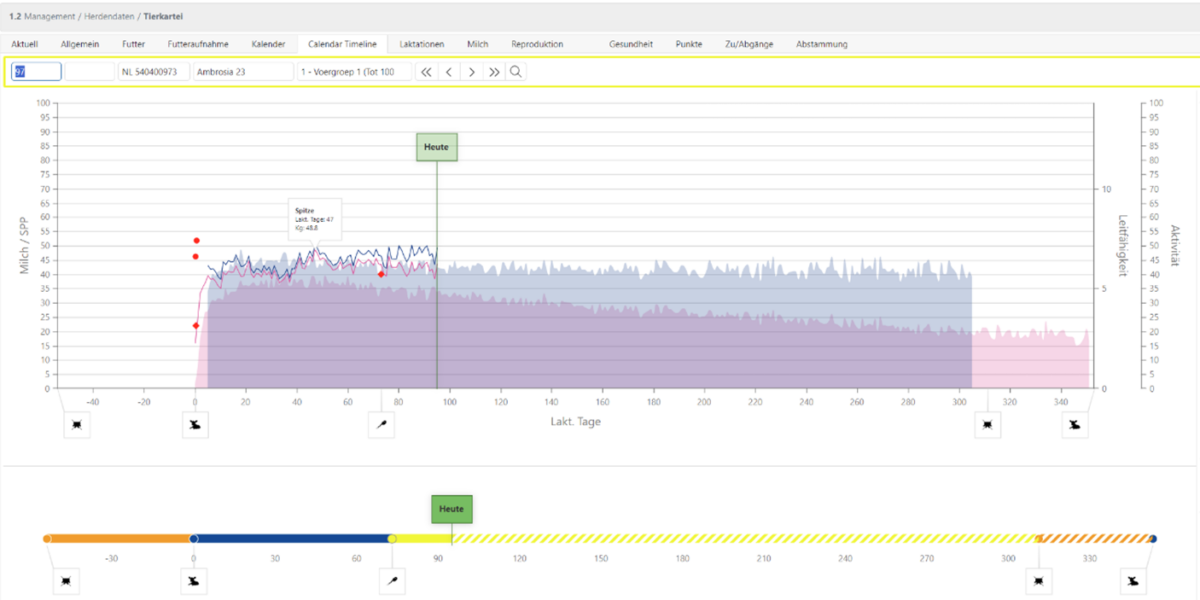The width and height of the screenshot is (1200, 600).
Task: Click the blue lactation segment of bottom timeline
Action: [290, 539]
